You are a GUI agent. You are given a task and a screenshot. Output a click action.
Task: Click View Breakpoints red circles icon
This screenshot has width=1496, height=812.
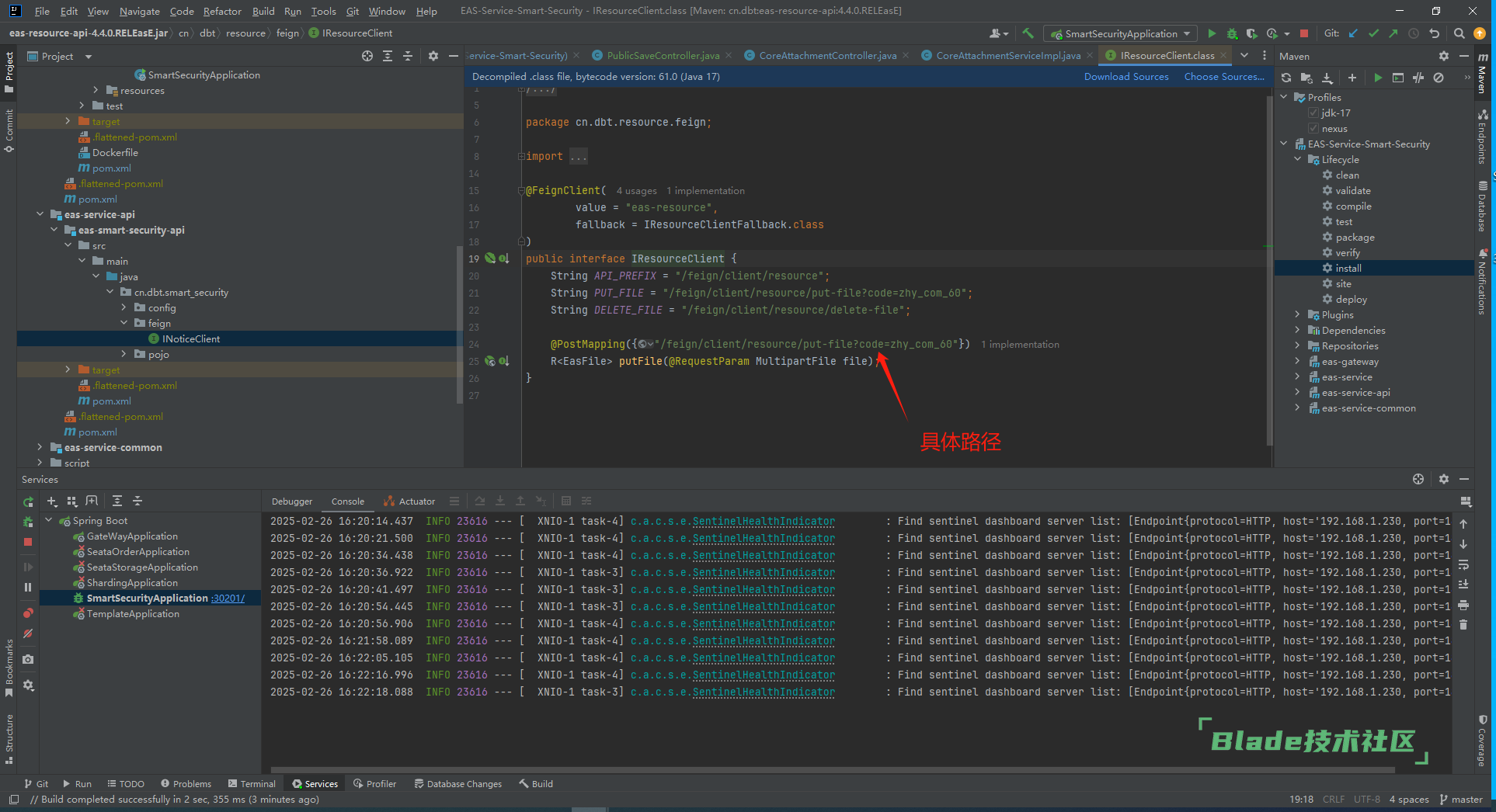click(28, 613)
